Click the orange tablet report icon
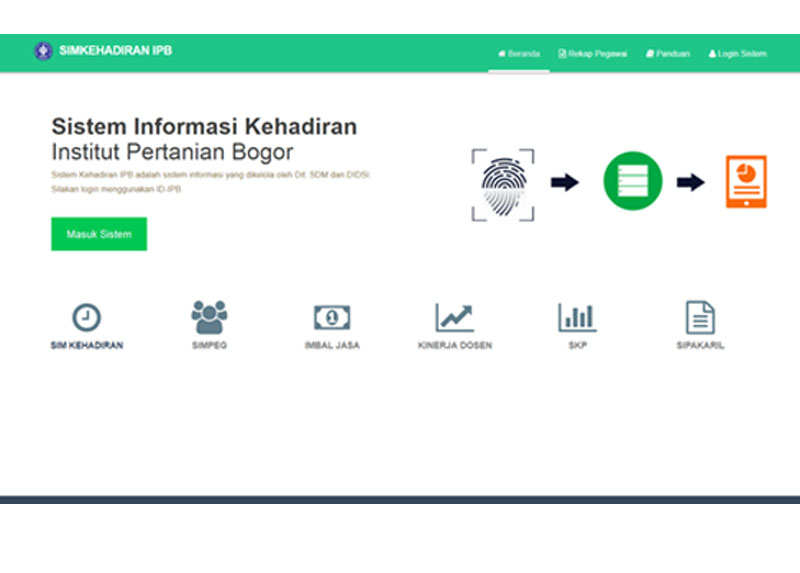800x573 pixels. pos(746,182)
